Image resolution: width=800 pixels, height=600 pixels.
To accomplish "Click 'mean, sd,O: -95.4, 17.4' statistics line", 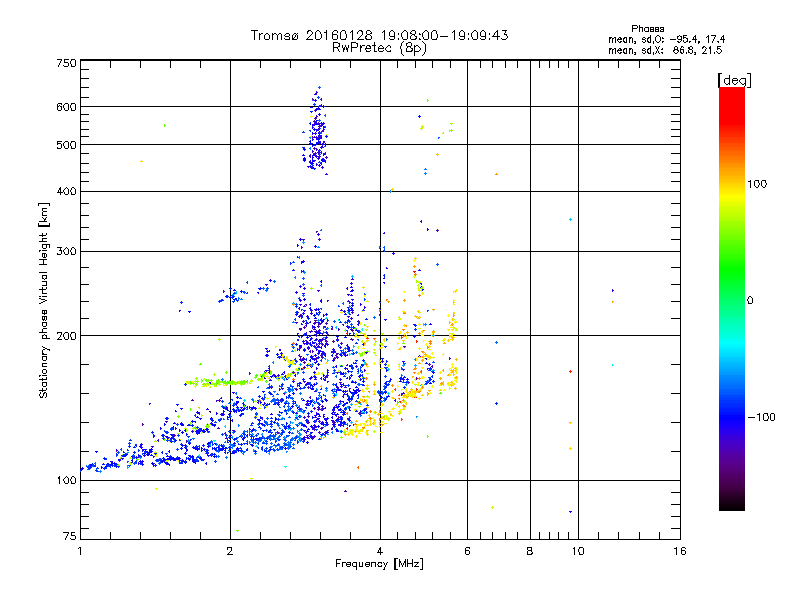I will [666, 39].
